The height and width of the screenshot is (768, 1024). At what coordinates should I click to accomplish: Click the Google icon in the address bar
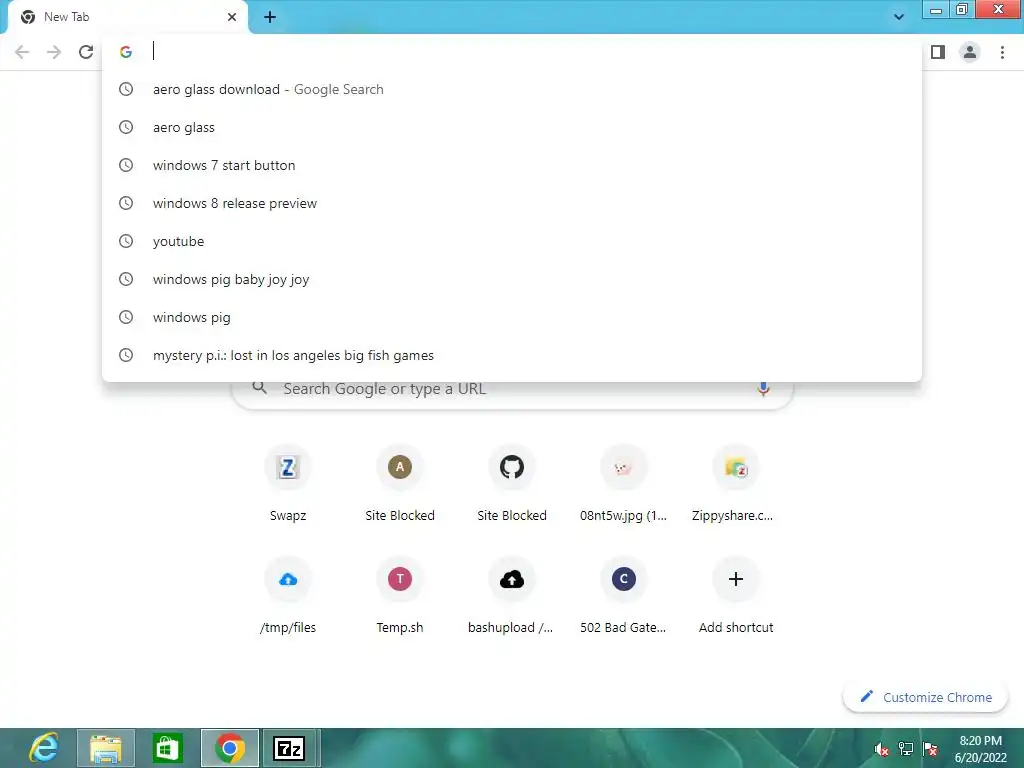coord(126,52)
